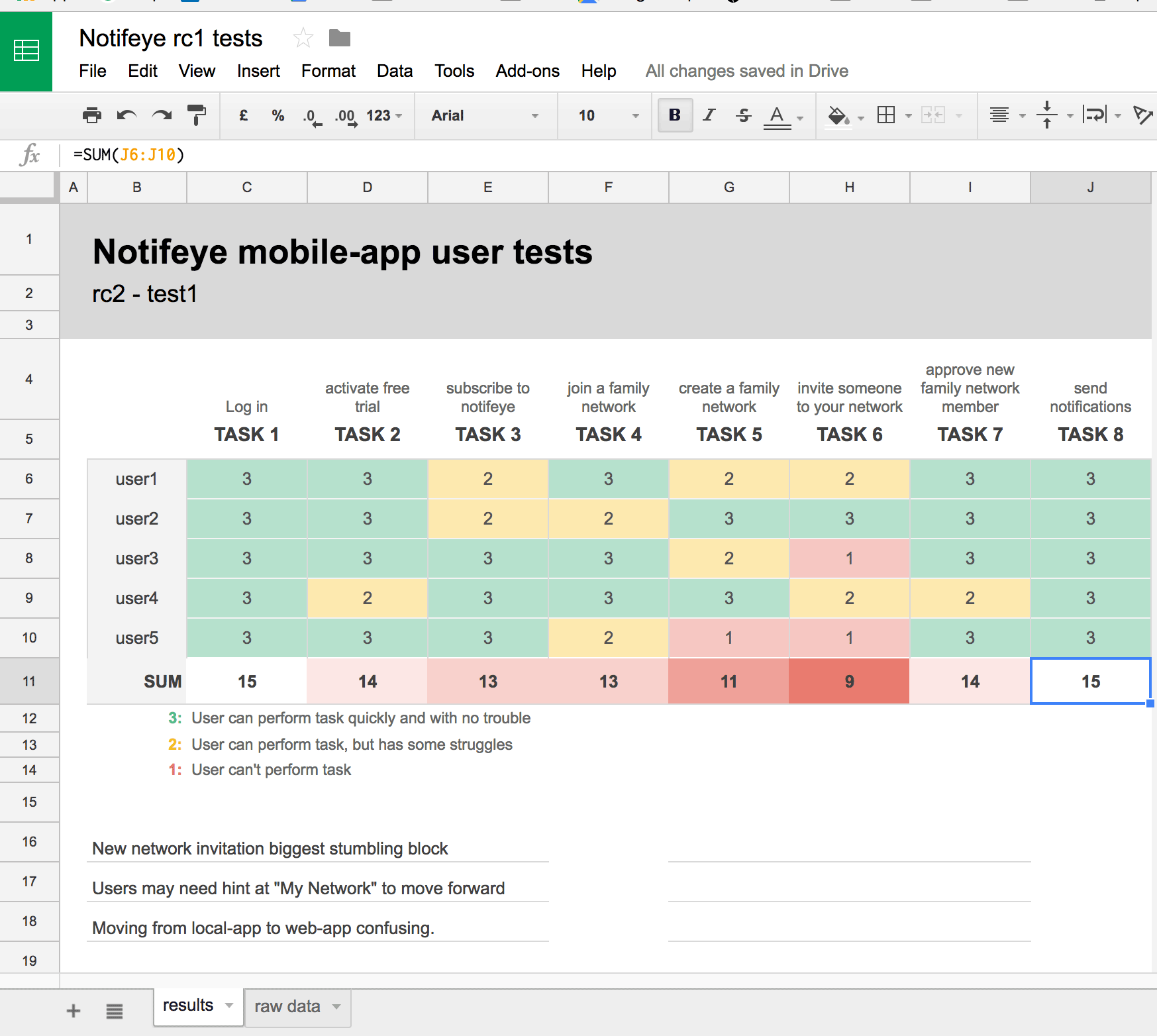Open horizontal align options
Screen dimensions: 1157x1036
tap(999, 115)
